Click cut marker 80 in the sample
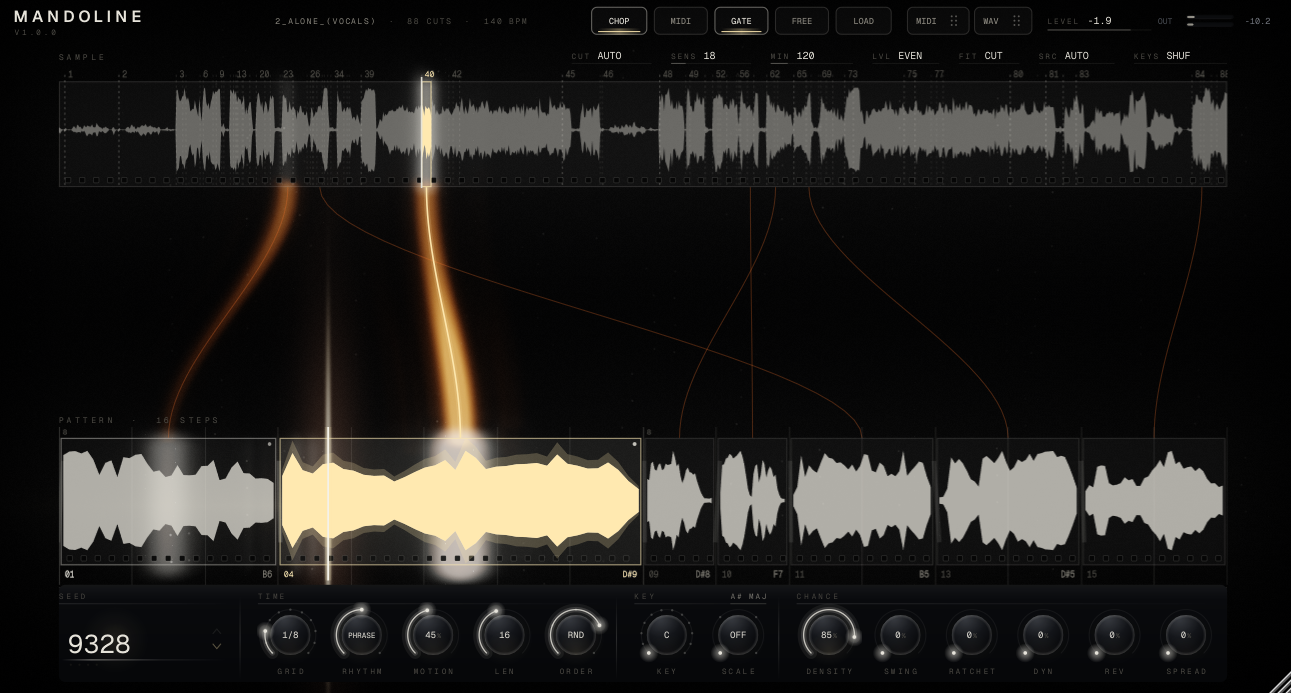Screen dimensions: 1291x693 (x=1018, y=75)
